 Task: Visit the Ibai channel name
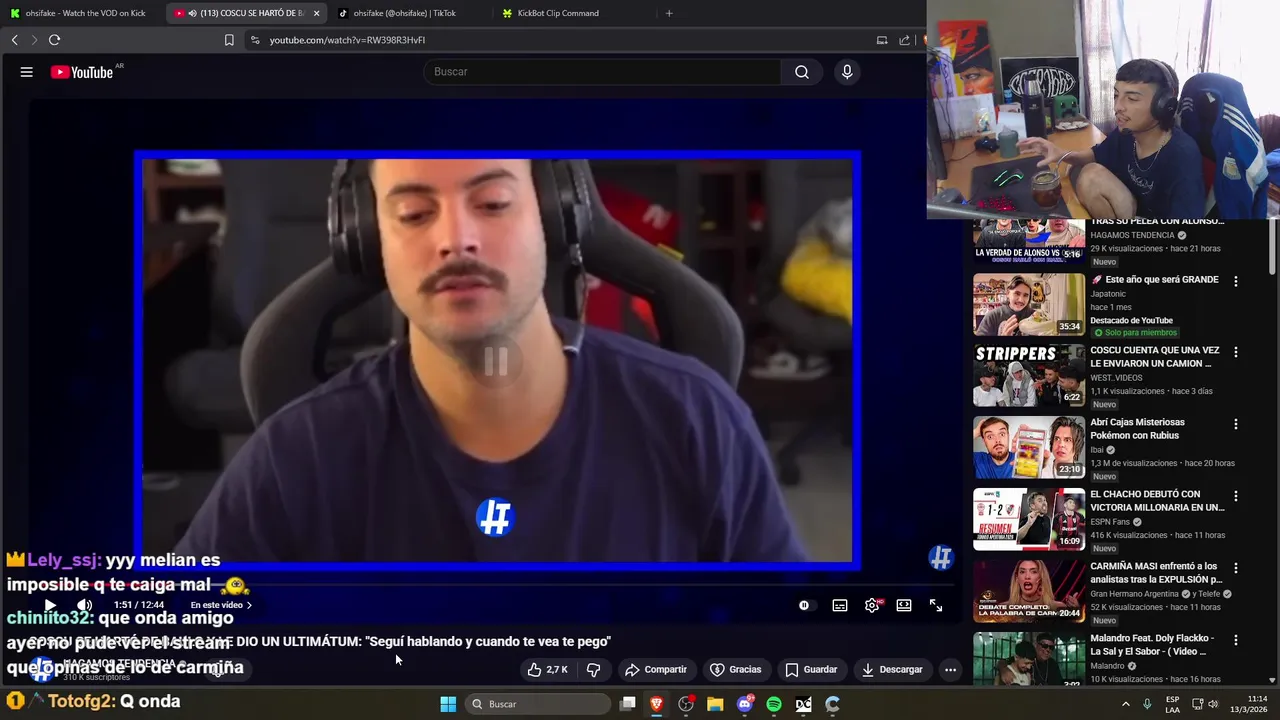pos(1097,450)
